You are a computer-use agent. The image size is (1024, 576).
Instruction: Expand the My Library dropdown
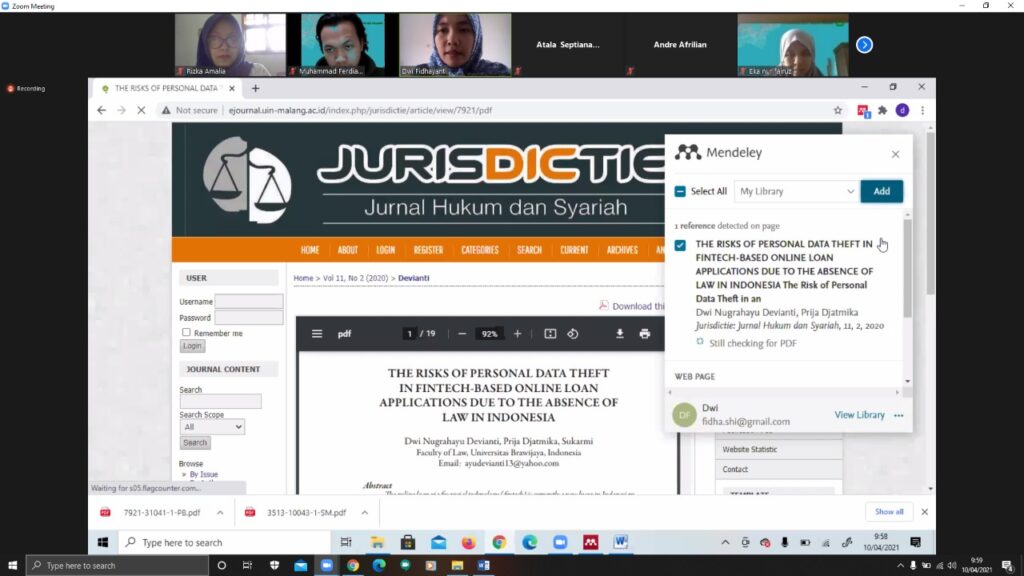pos(797,191)
